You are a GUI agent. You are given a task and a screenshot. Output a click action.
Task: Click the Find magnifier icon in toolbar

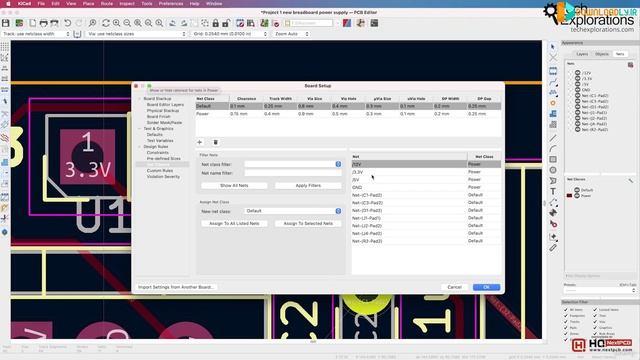[x=93, y=23]
